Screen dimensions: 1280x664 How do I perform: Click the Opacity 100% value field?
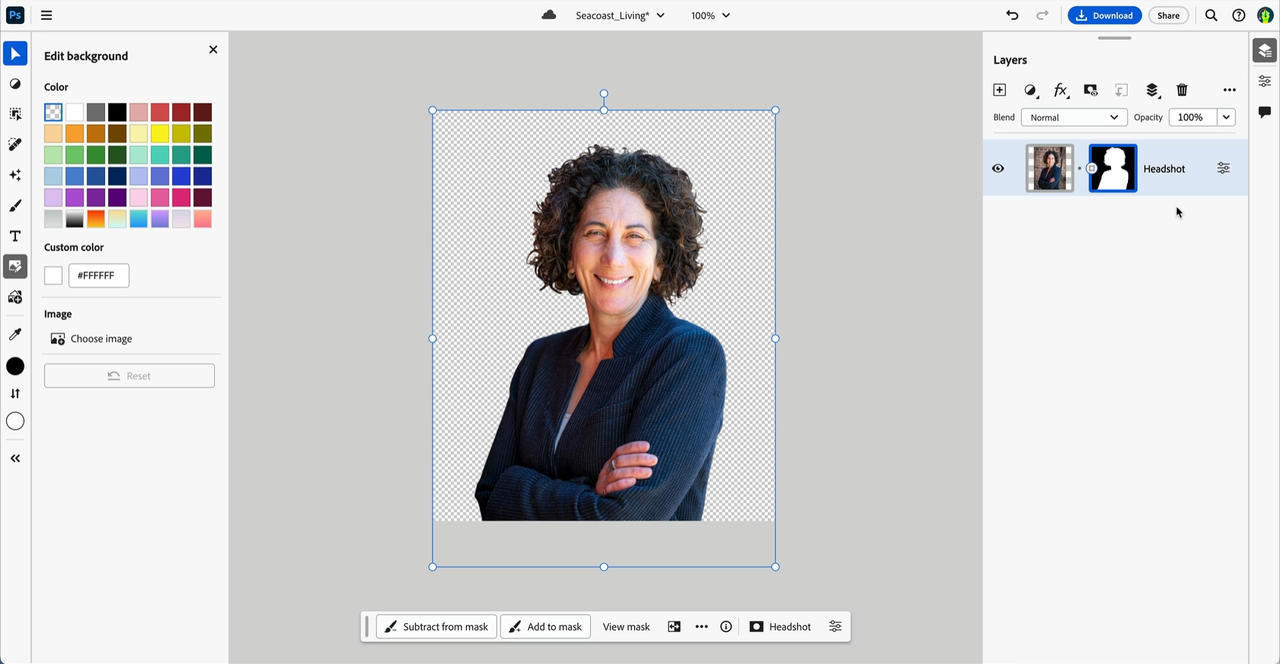(x=1192, y=117)
